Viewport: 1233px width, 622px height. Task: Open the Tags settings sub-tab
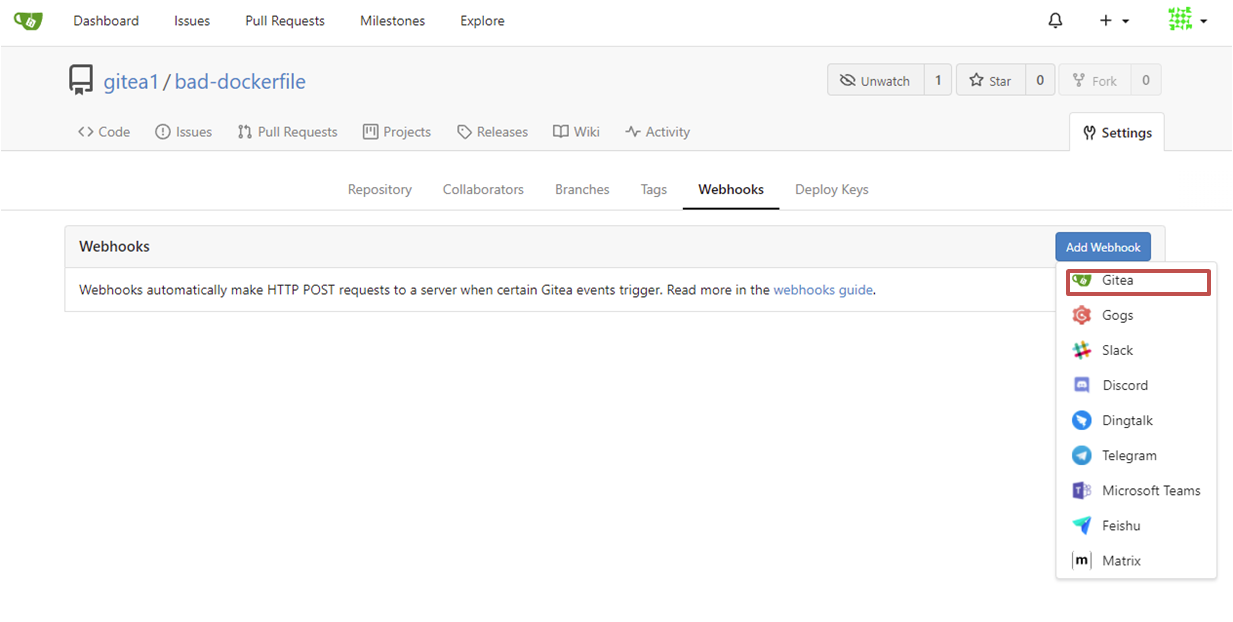click(x=654, y=190)
